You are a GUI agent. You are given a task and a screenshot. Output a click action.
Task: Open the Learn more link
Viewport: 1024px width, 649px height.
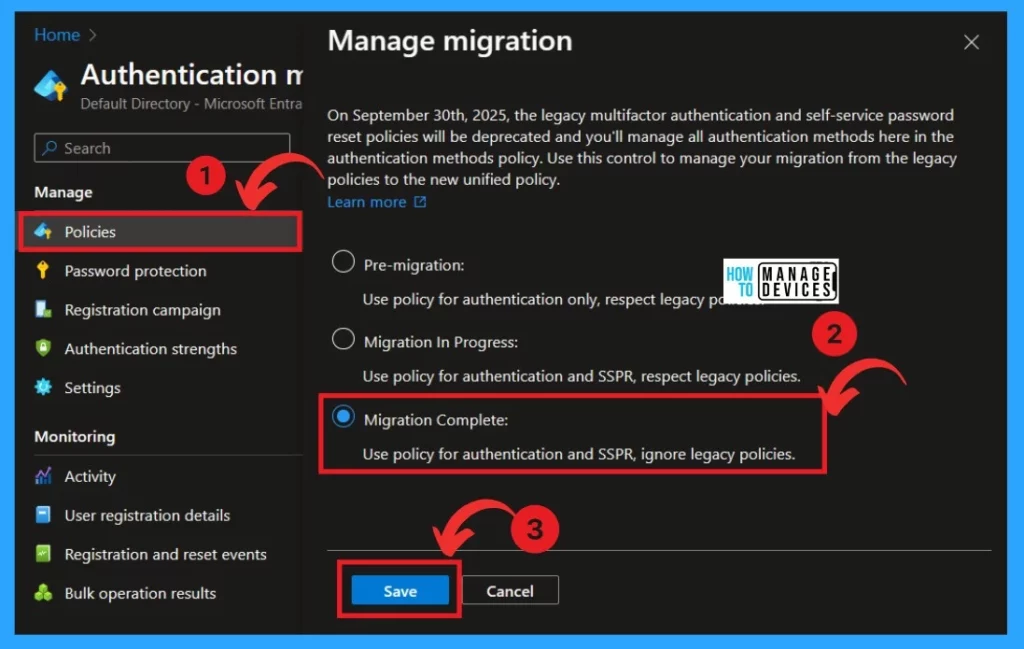click(367, 202)
